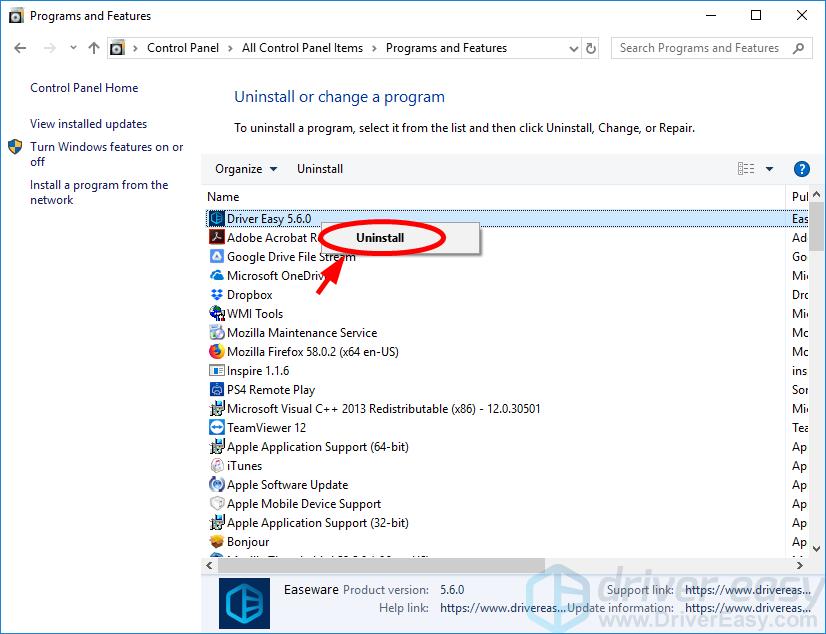The image size is (826, 634).
Task: Click the PS4 Remote Play icon
Action: click(x=217, y=389)
